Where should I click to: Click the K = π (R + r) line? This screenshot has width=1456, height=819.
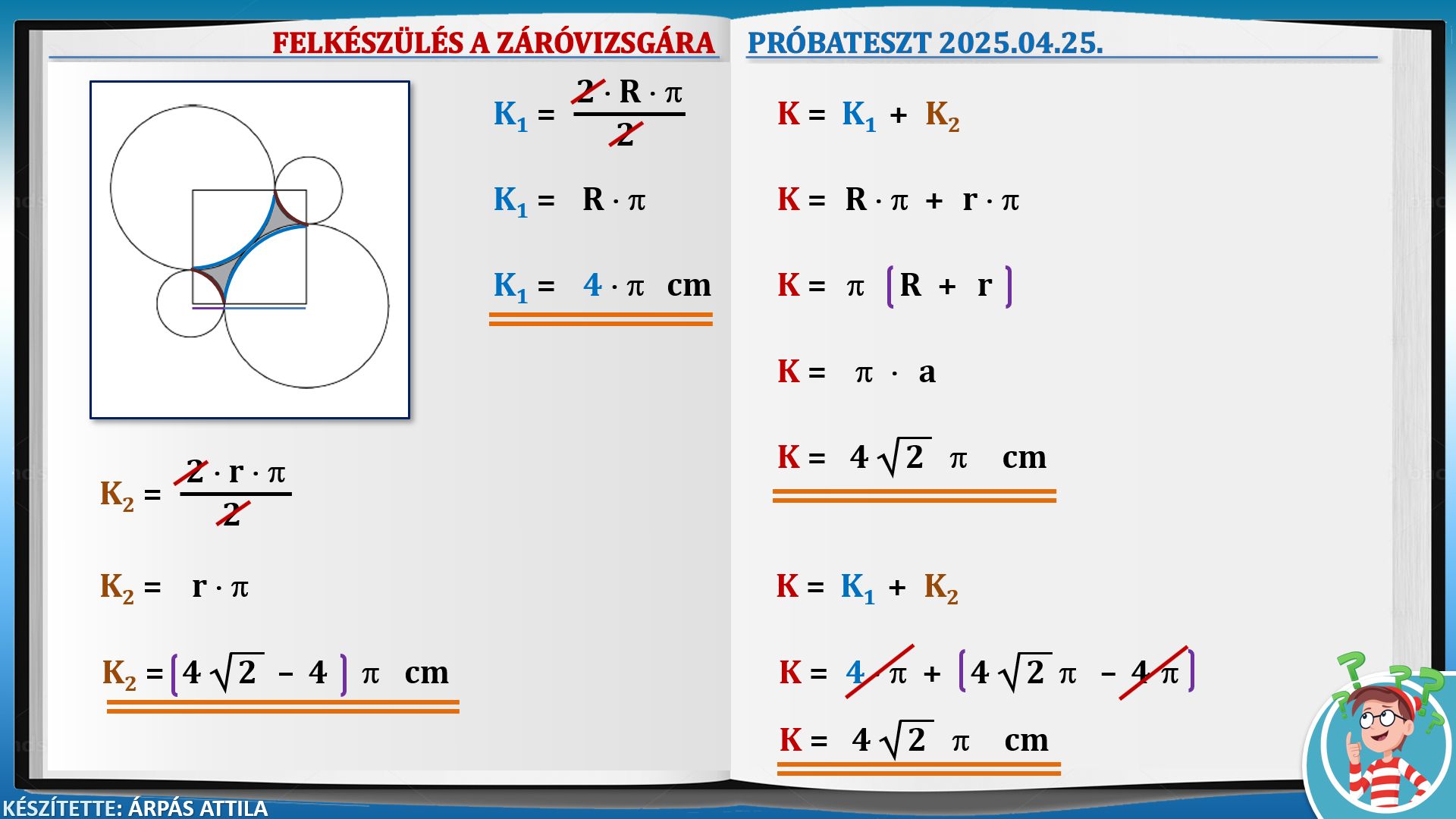[894, 286]
